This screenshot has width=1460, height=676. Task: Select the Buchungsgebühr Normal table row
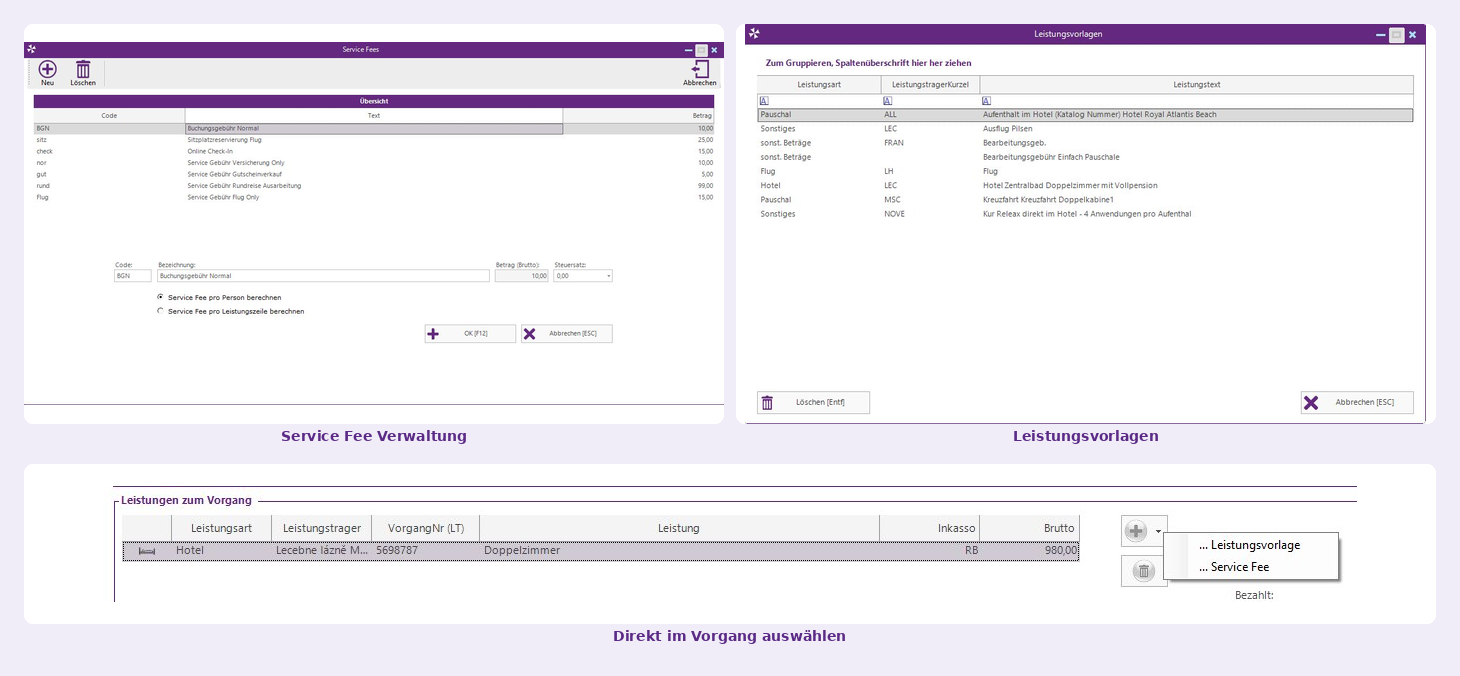point(374,128)
